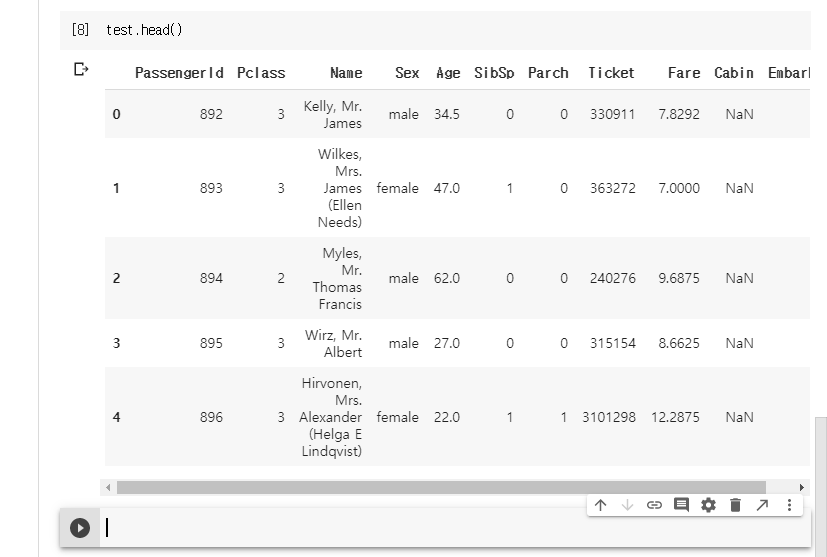The width and height of the screenshot is (827, 557).
Task: Run the empty code cell
Action: (80, 528)
